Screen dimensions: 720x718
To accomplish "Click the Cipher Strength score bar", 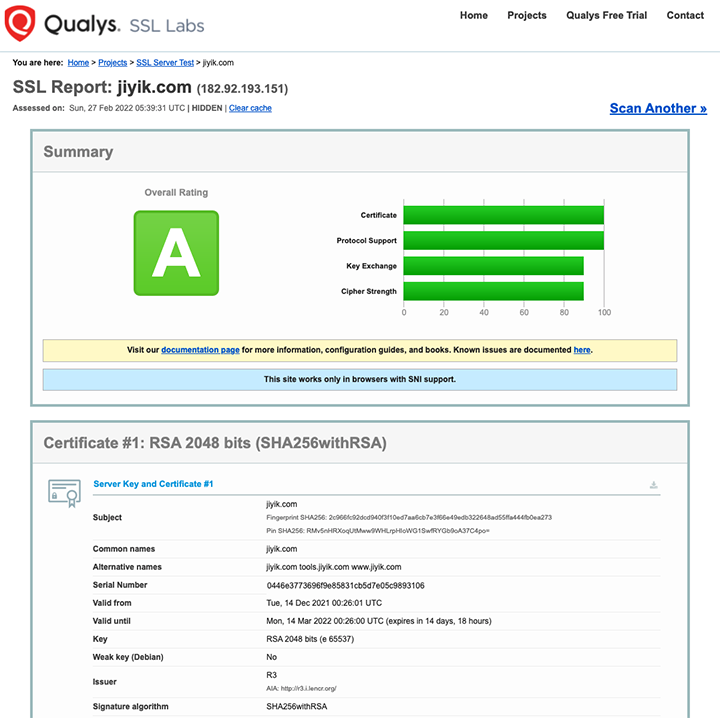I will 494,291.
